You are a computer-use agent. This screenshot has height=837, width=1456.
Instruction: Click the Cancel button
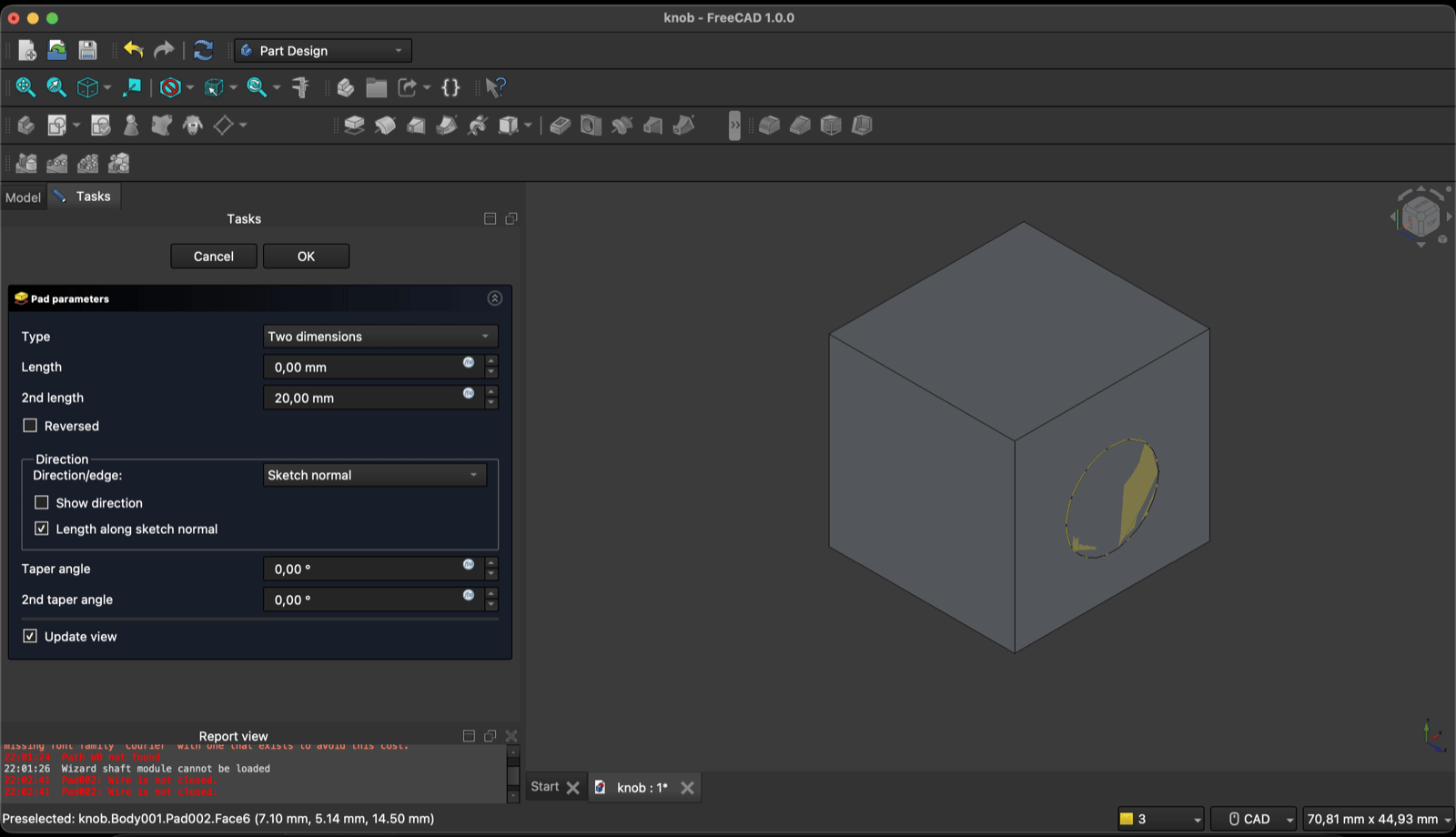click(214, 257)
